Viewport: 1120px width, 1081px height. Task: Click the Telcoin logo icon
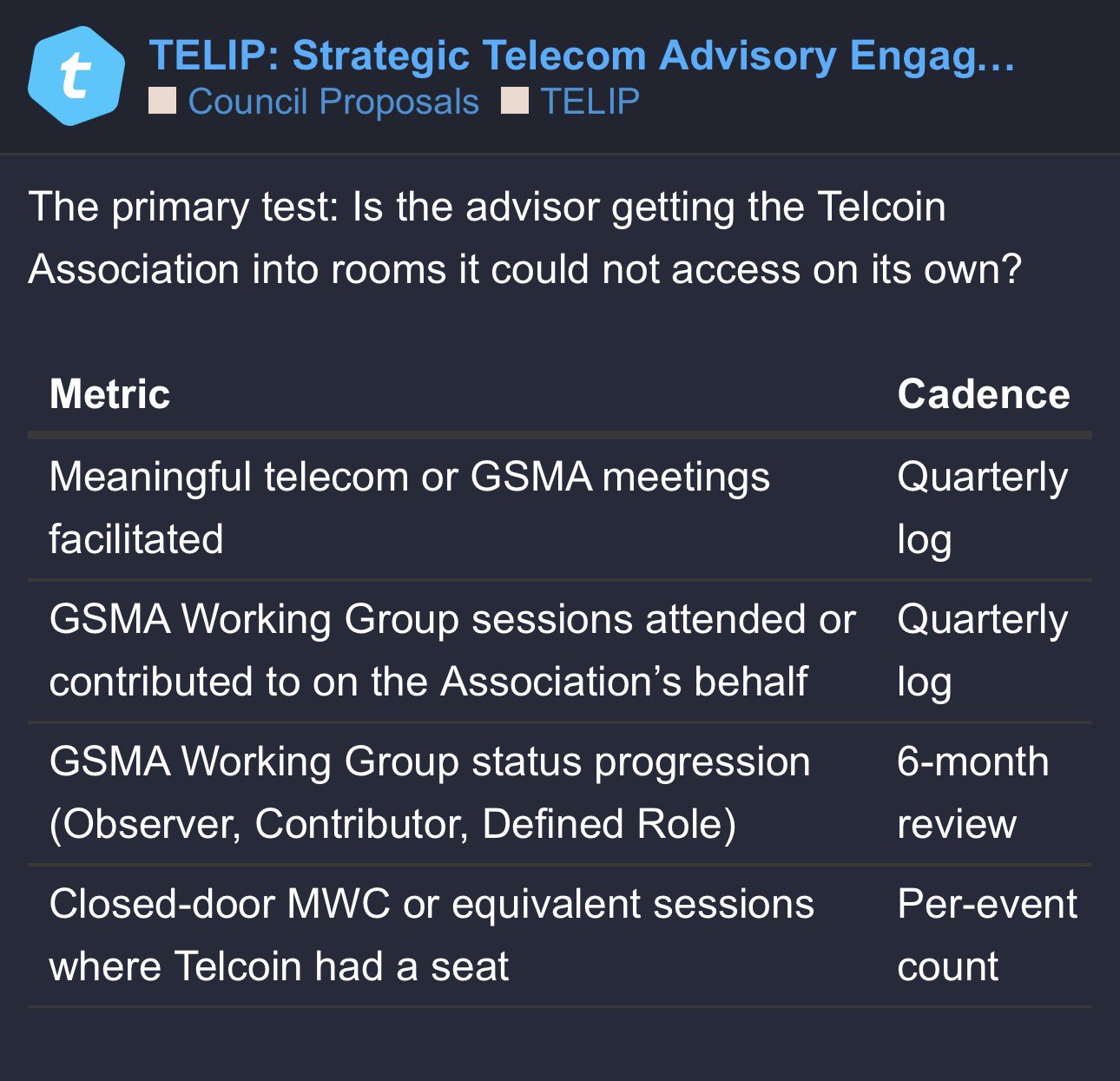76,76
